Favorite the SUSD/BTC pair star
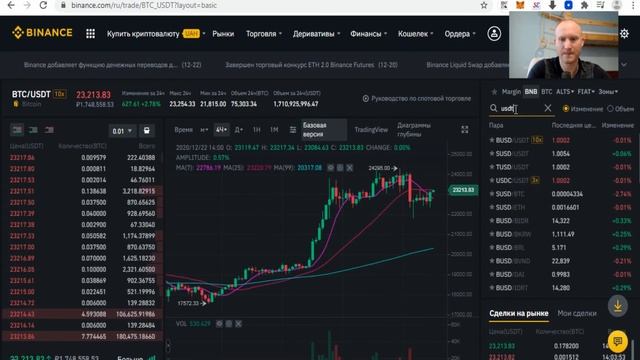The height and width of the screenshot is (360, 640). [492, 194]
